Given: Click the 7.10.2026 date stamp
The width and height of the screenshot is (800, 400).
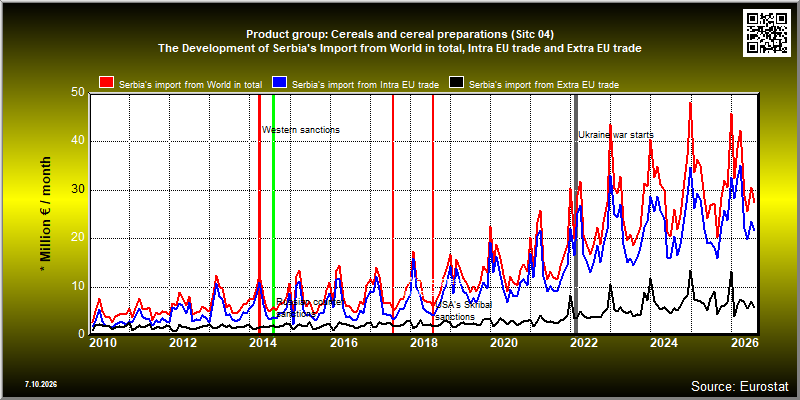Looking at the screenshot, I should point(40,384).
